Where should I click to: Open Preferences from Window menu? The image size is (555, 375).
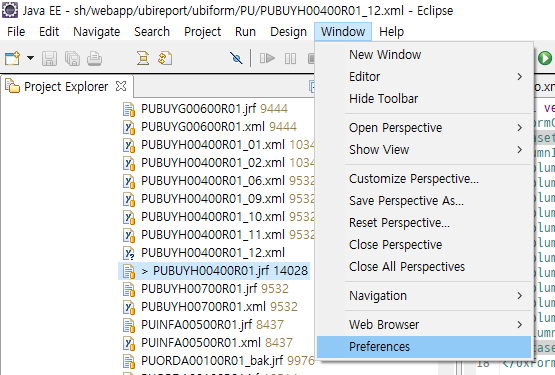click(x=424, y=346)
